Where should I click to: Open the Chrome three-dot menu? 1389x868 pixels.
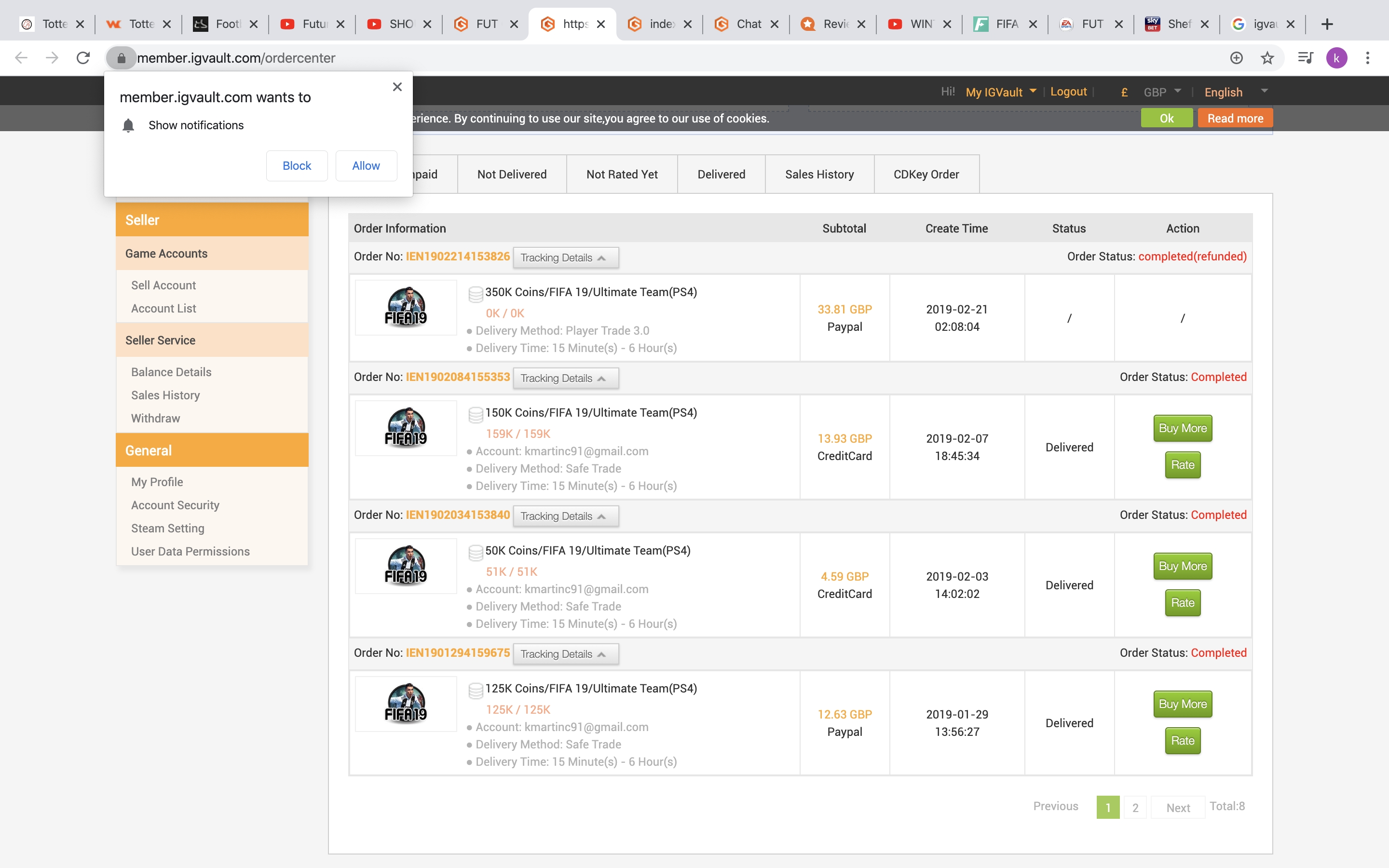[x=1368, y=57]
